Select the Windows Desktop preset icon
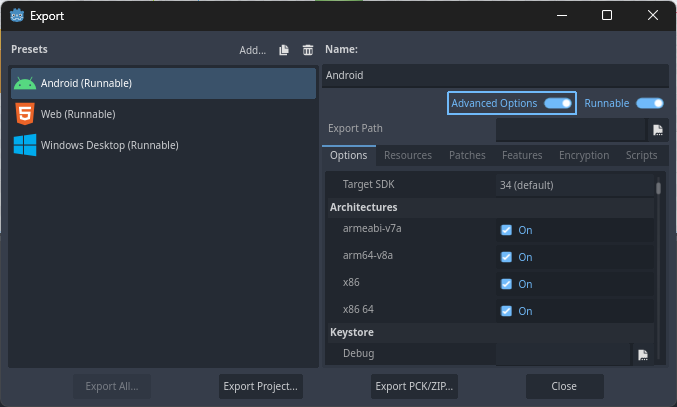677x407 pixels. point(25,145)
